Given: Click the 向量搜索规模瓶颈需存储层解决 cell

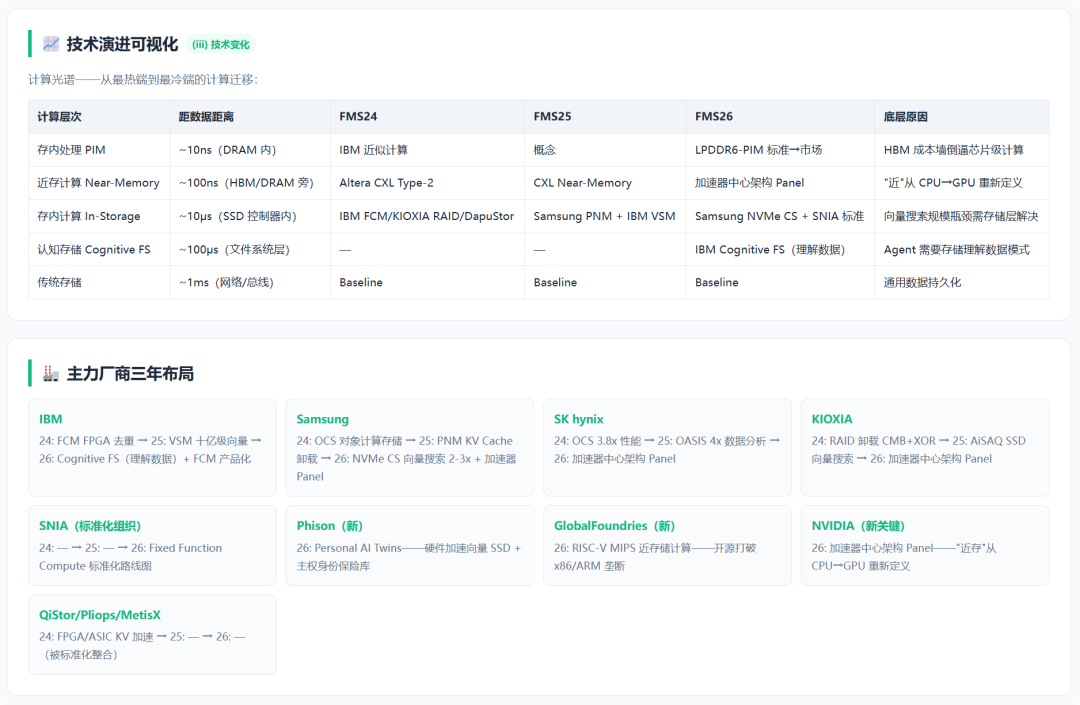Looking at the screenshot, I should point(961,215).
